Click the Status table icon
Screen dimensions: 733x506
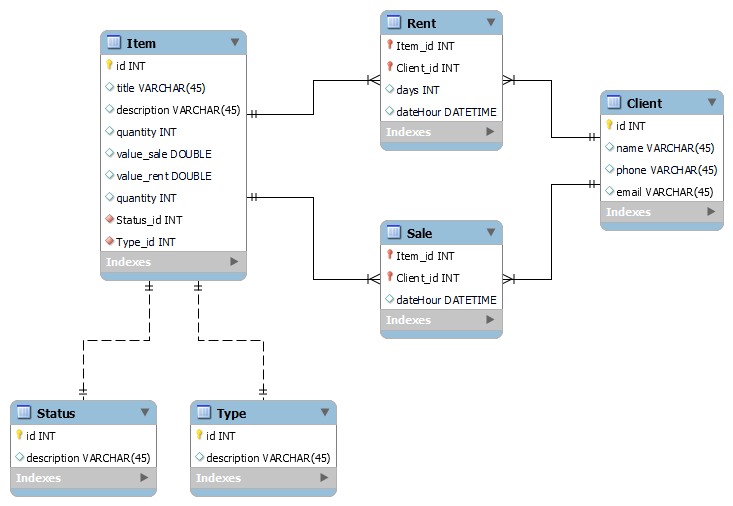click(x=24, y=412)
